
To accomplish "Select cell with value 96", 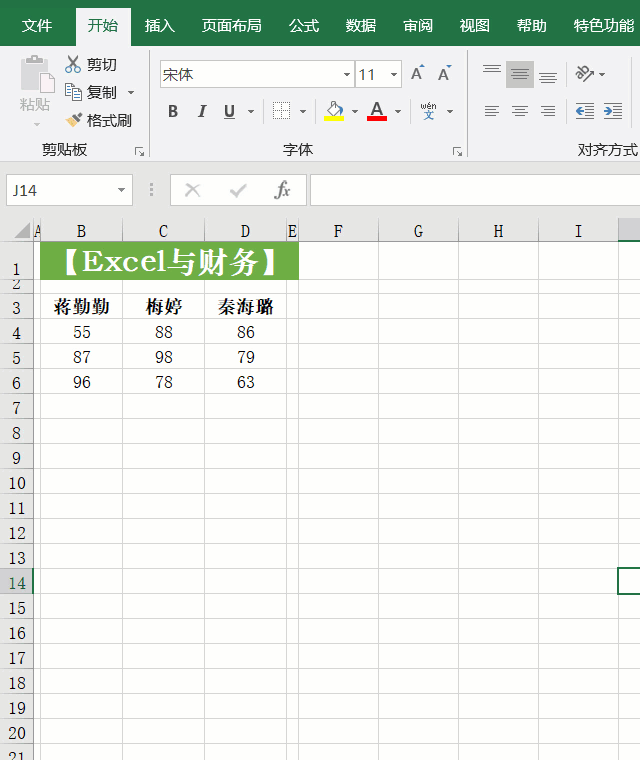I will [x=81, y=382].
